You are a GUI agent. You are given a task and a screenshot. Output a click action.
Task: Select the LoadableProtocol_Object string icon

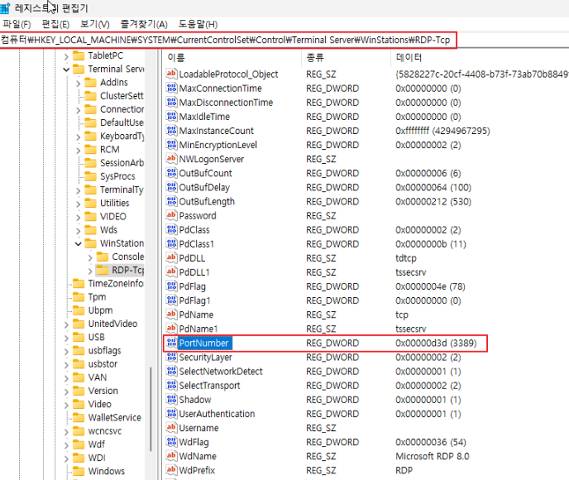[171, 74]
